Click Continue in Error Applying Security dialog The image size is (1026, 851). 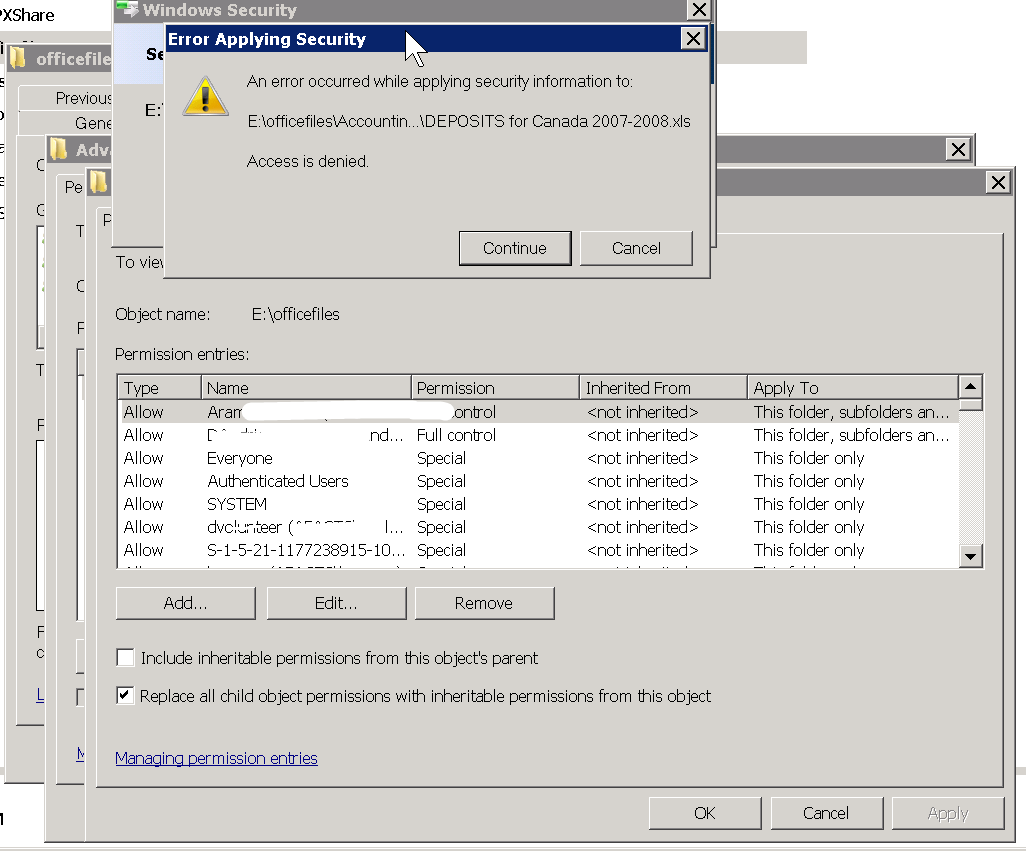pos(515,249)
